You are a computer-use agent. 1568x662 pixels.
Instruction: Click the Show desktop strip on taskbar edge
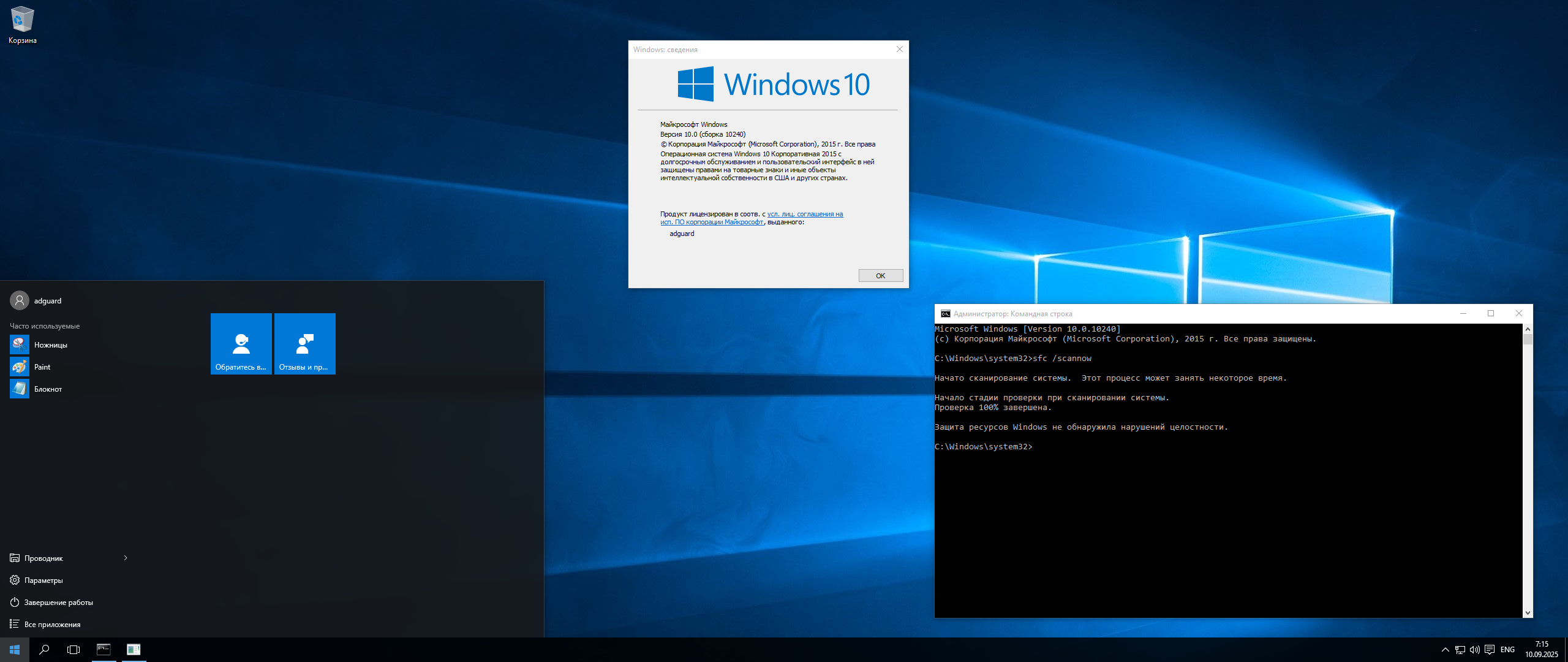pos(1566,650)
